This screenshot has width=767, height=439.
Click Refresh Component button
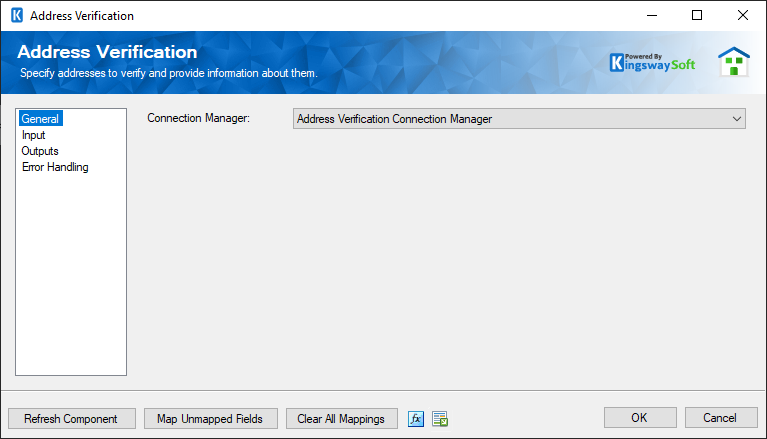click(72, 419)
